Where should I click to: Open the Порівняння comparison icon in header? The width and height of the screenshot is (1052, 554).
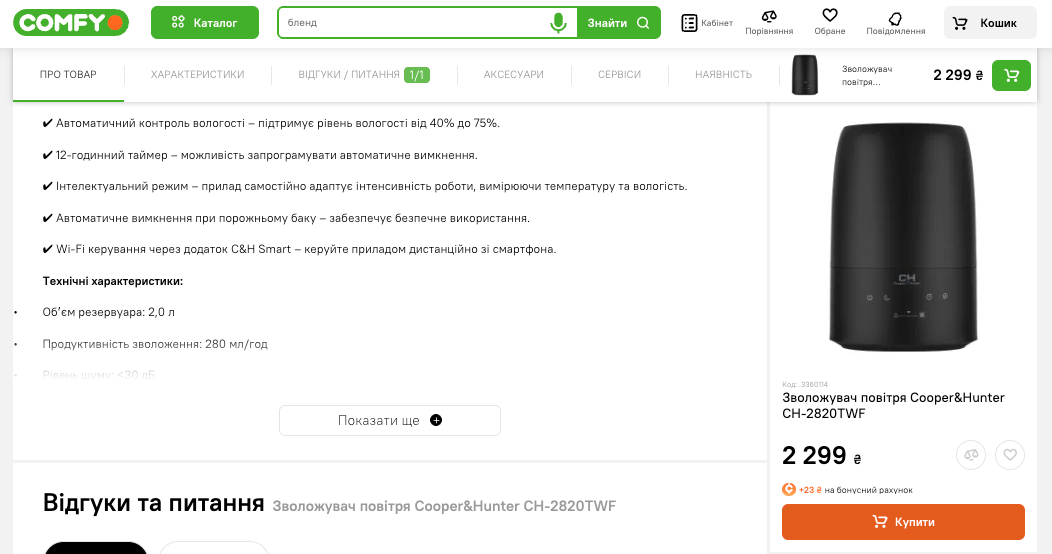point(769,23)
